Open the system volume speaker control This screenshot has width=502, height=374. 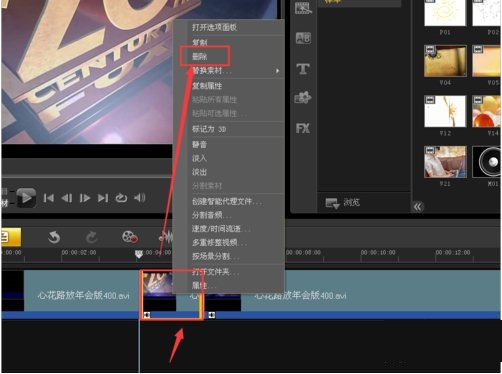click(x=140, y=198)
